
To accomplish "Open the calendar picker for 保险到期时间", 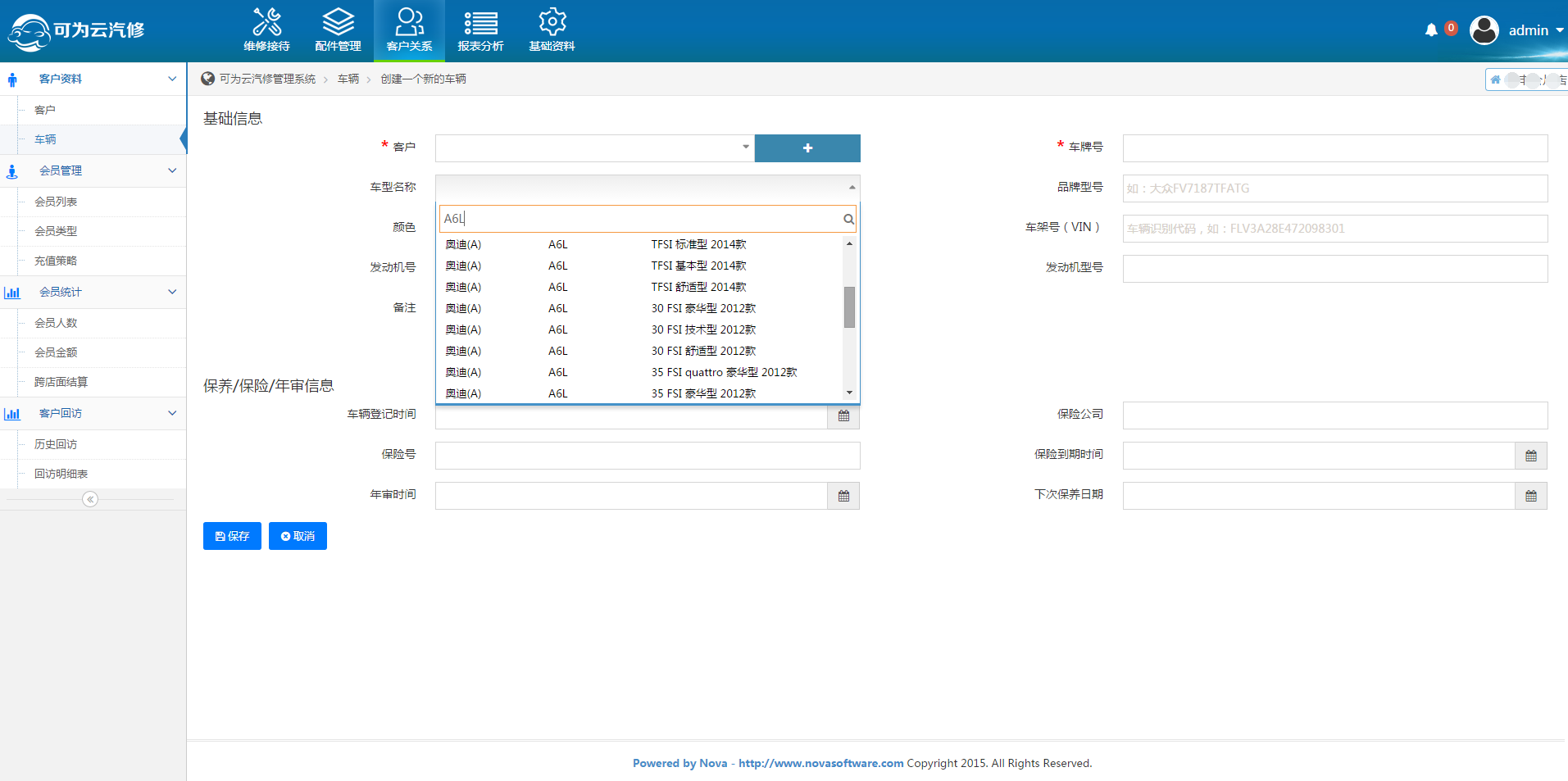I will (1530, 456).
